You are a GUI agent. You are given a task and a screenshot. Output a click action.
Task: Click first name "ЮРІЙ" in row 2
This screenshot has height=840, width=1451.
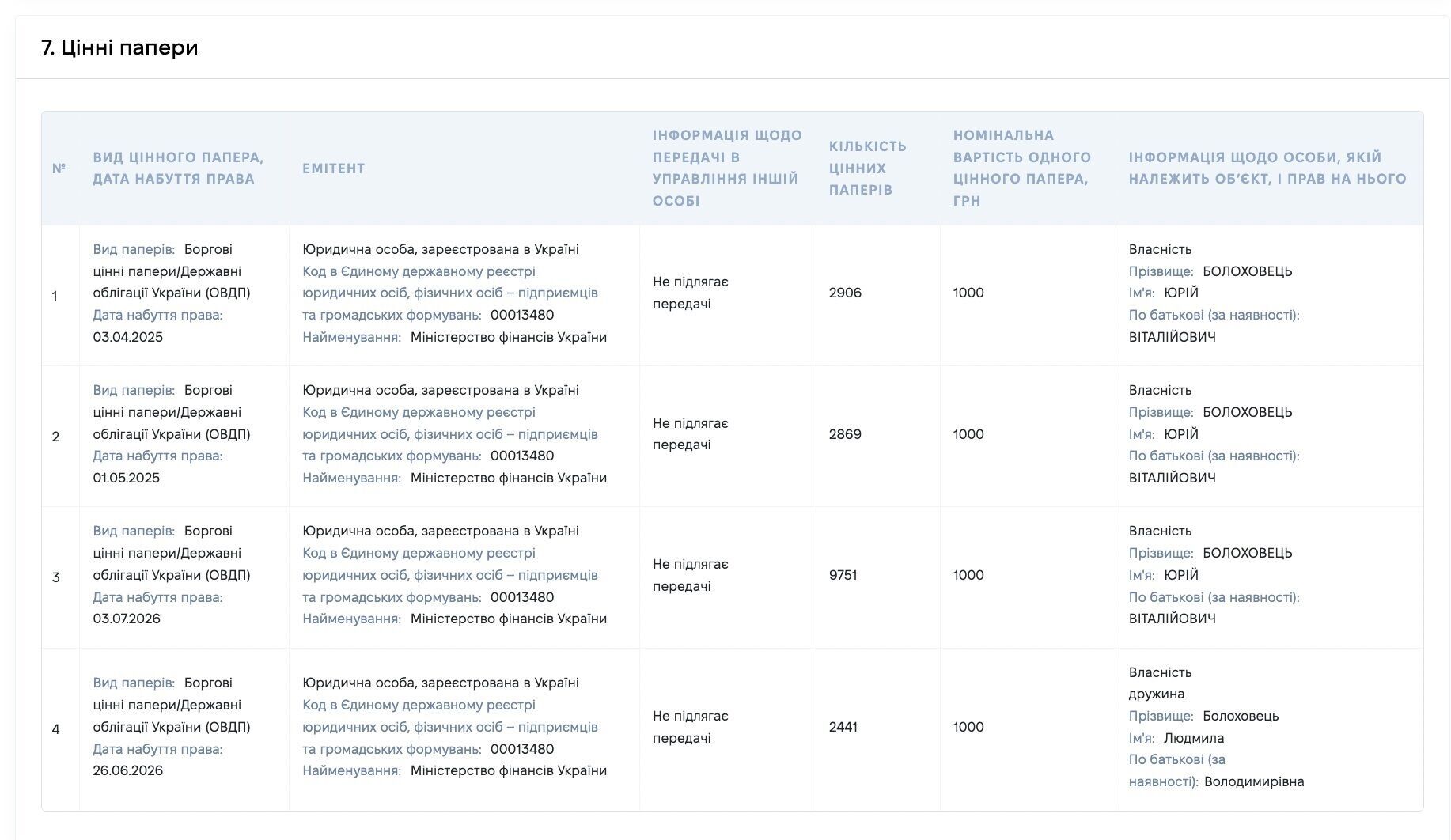[1181, 434]
